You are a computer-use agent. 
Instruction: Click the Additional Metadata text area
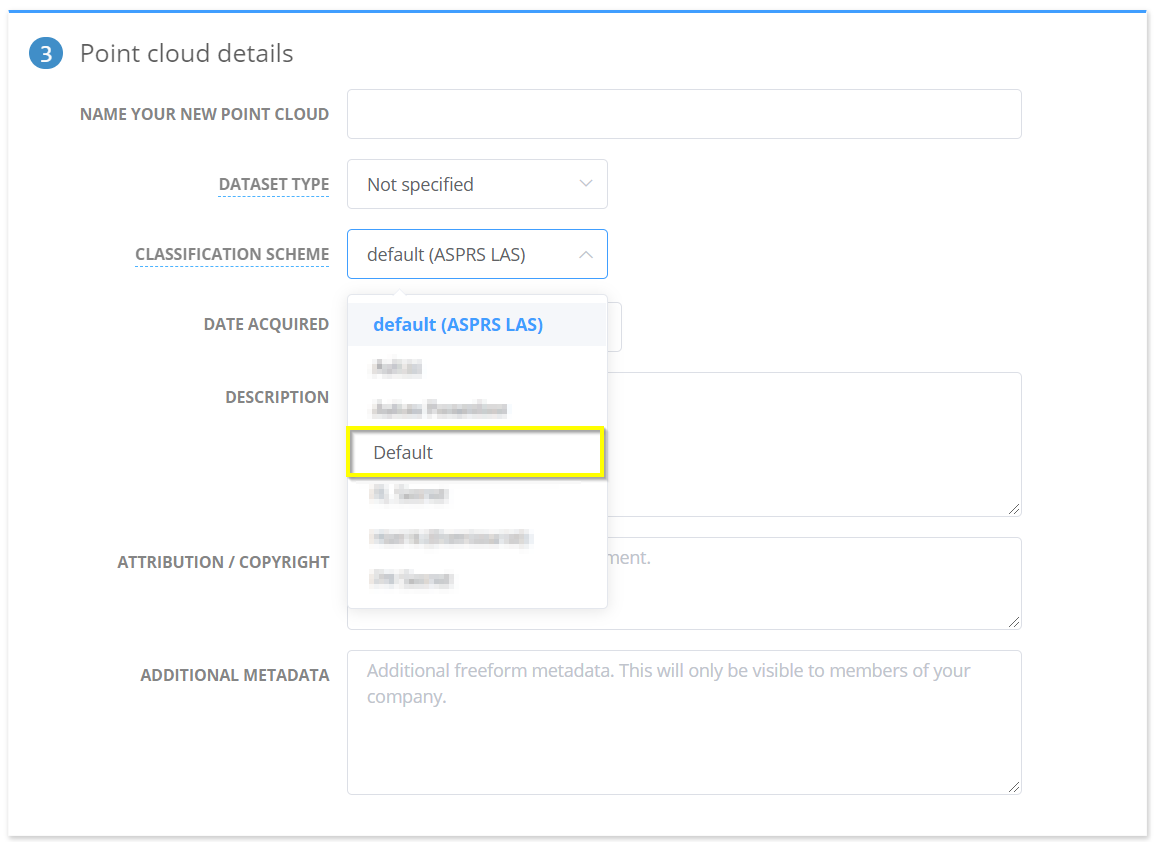pyautogui.click(x=684, y=722)
